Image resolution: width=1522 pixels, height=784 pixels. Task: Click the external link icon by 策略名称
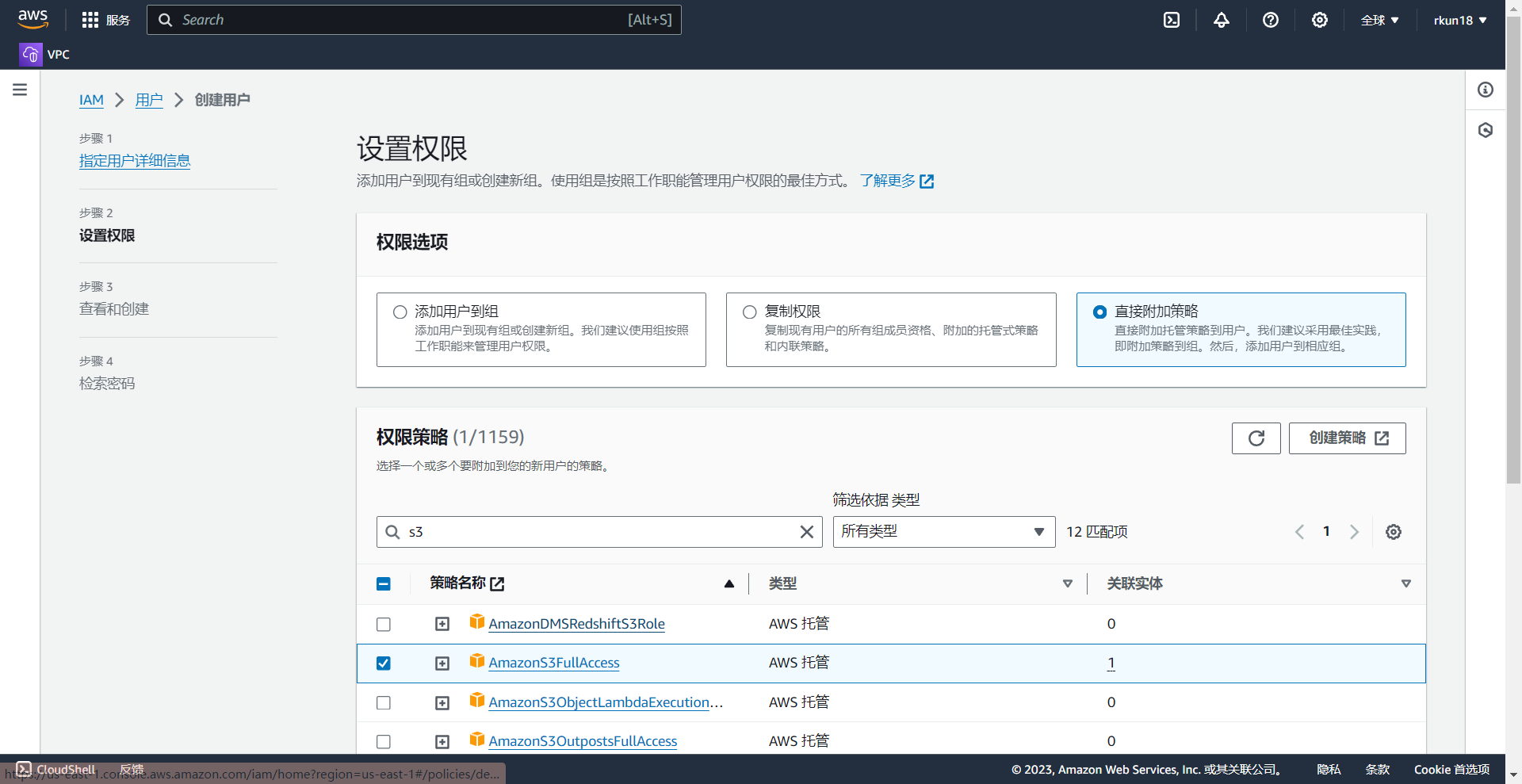[498, 584]
